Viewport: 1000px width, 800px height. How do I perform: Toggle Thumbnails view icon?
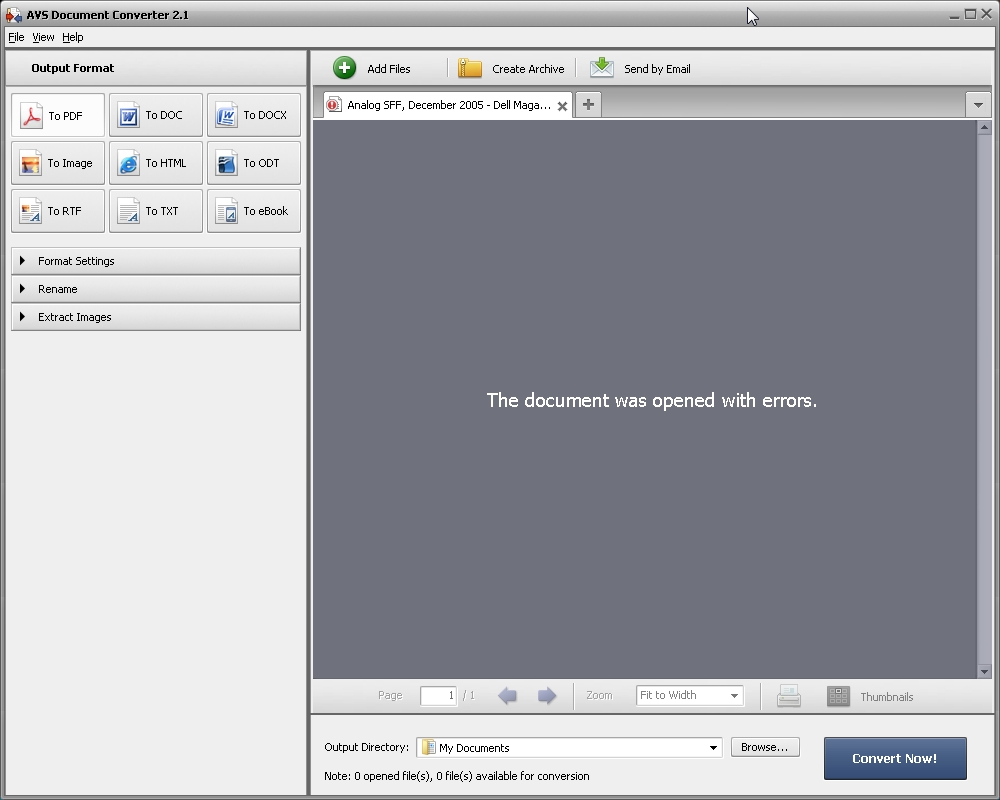838,696
